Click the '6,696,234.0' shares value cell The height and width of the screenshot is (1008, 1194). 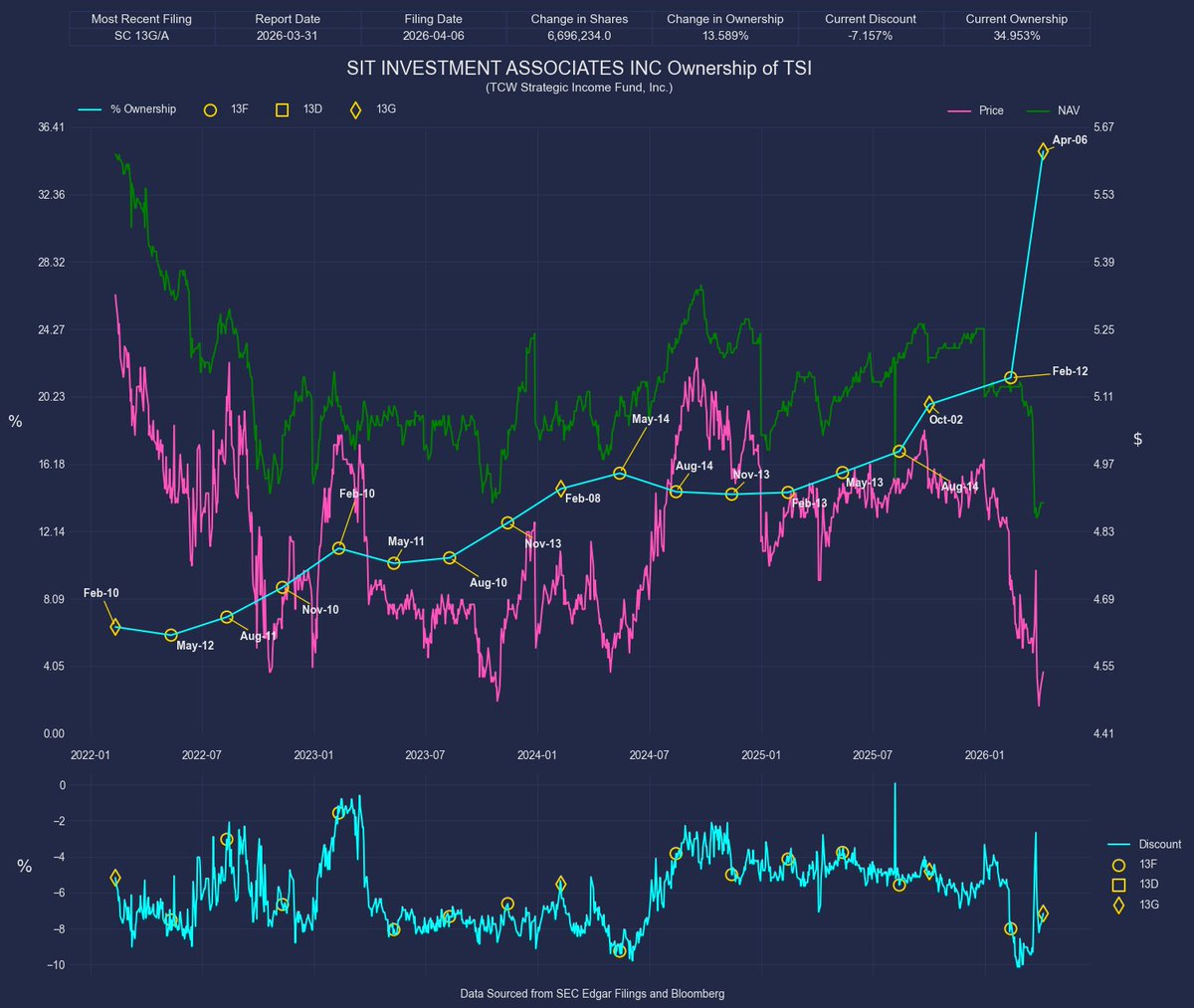(x=579, y=36)
